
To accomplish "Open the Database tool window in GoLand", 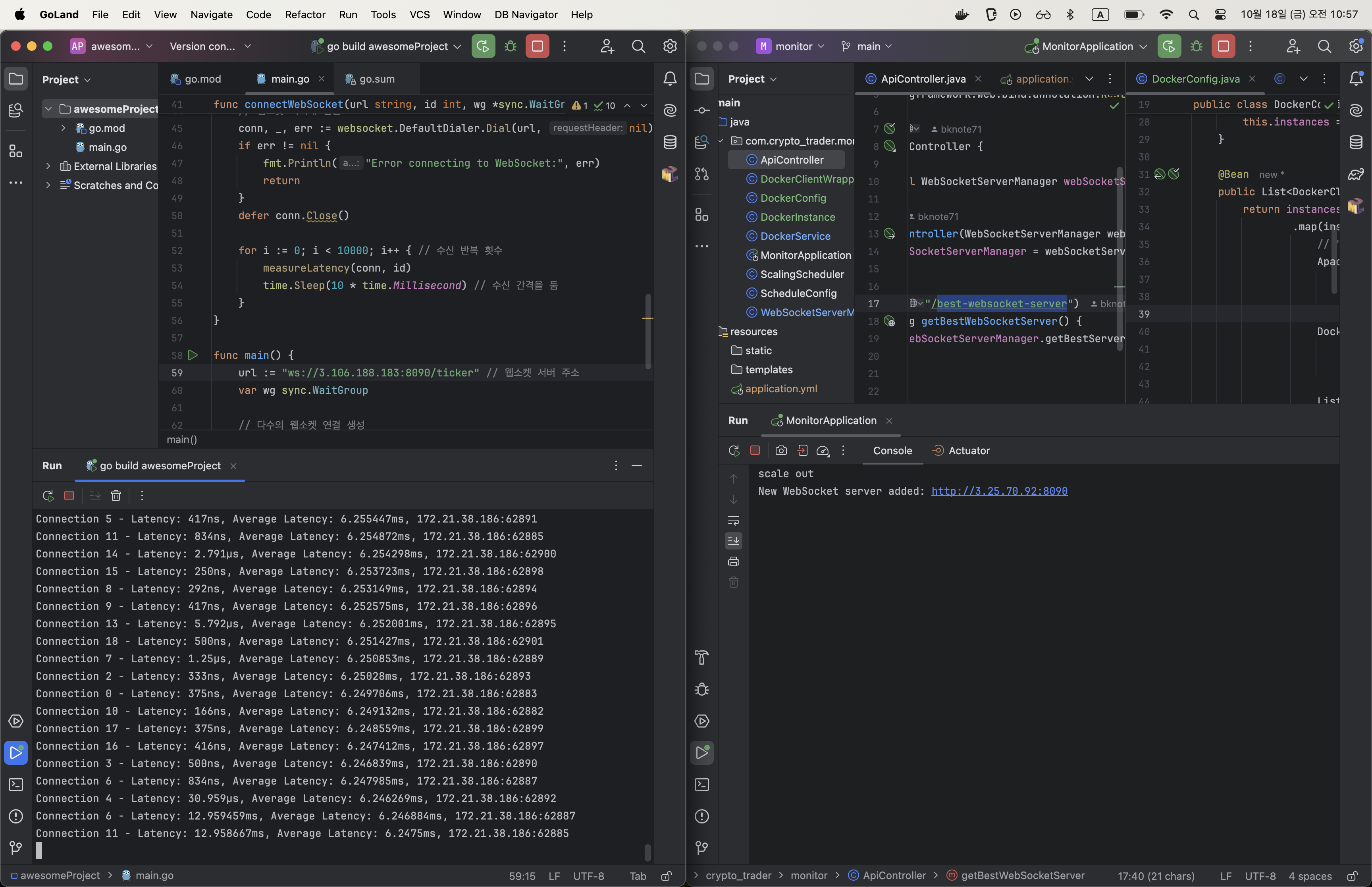I will 670,142.
